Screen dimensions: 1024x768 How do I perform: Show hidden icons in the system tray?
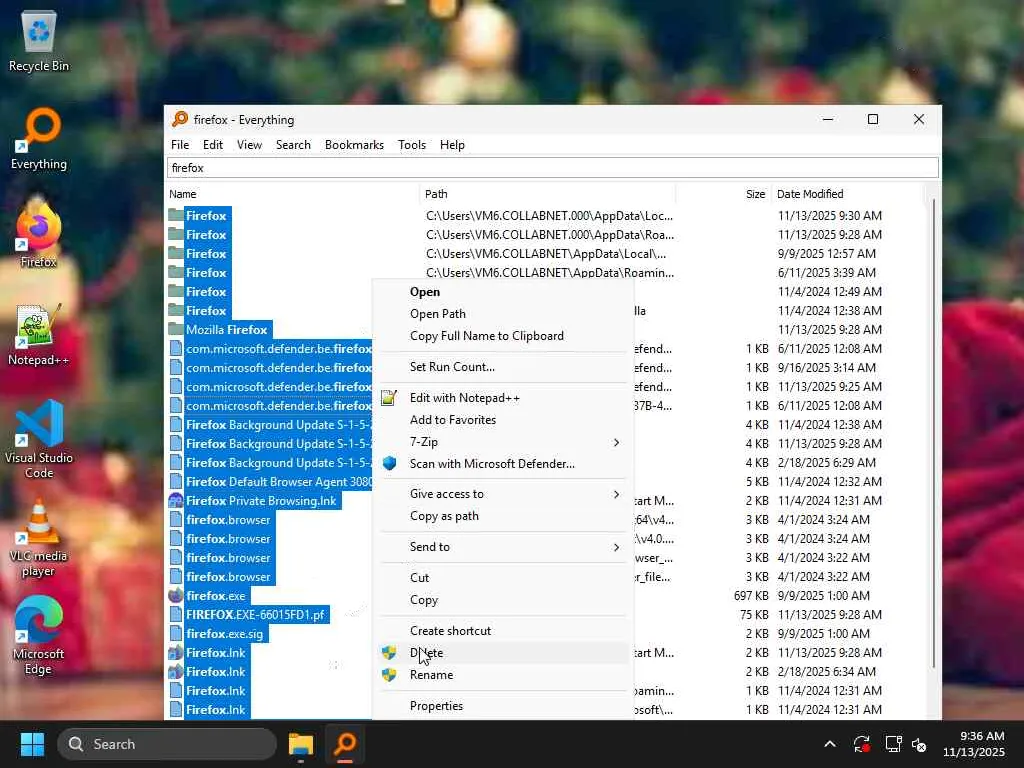[x=829, y=744]
